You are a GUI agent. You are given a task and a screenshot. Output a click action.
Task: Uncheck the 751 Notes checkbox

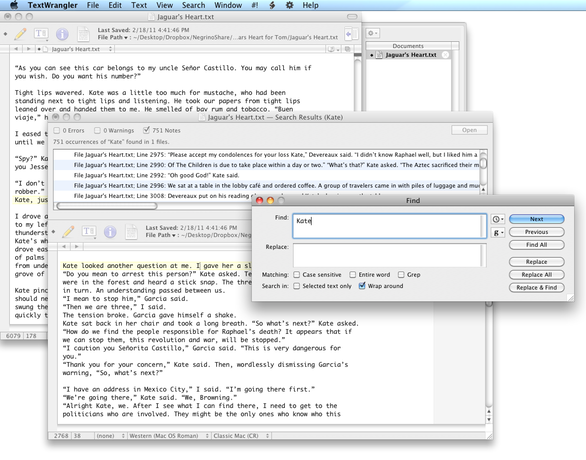tap(146, 130)
